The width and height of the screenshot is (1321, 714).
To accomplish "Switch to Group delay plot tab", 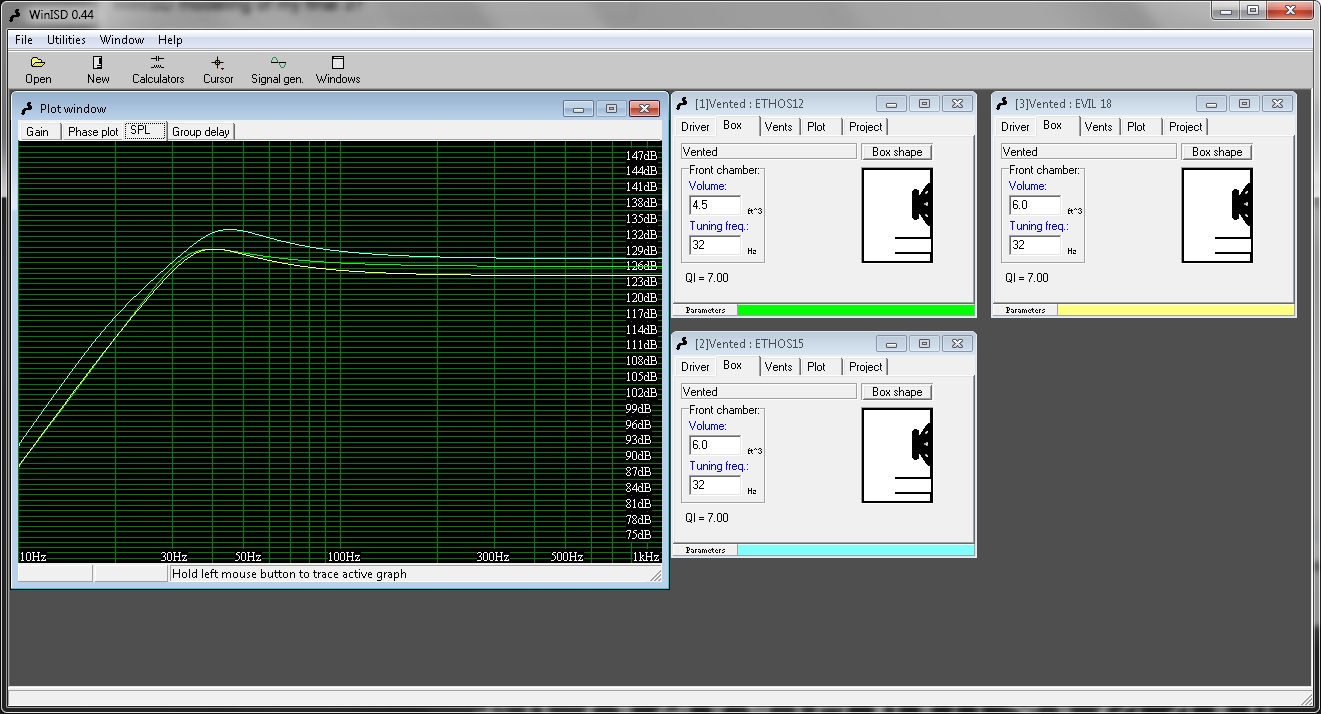I will 201,132.
